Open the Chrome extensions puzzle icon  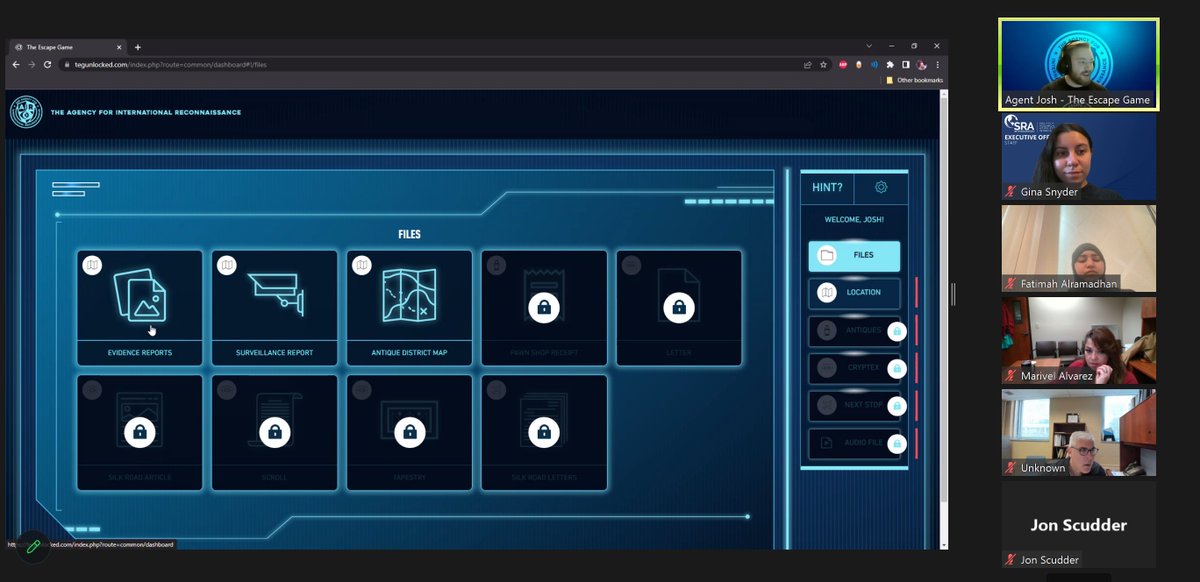coord(891,64)
